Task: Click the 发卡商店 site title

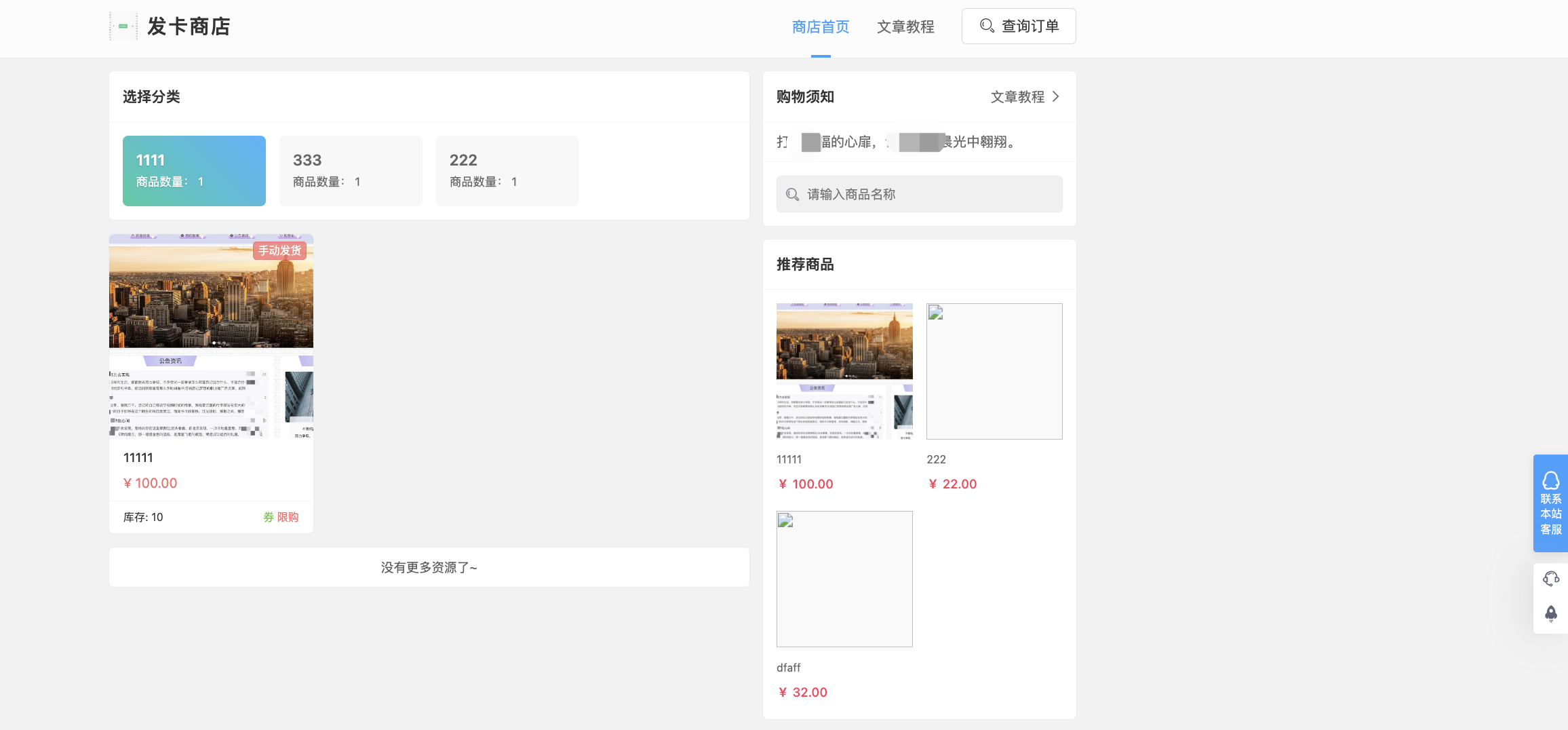Action: coord(189,26)
